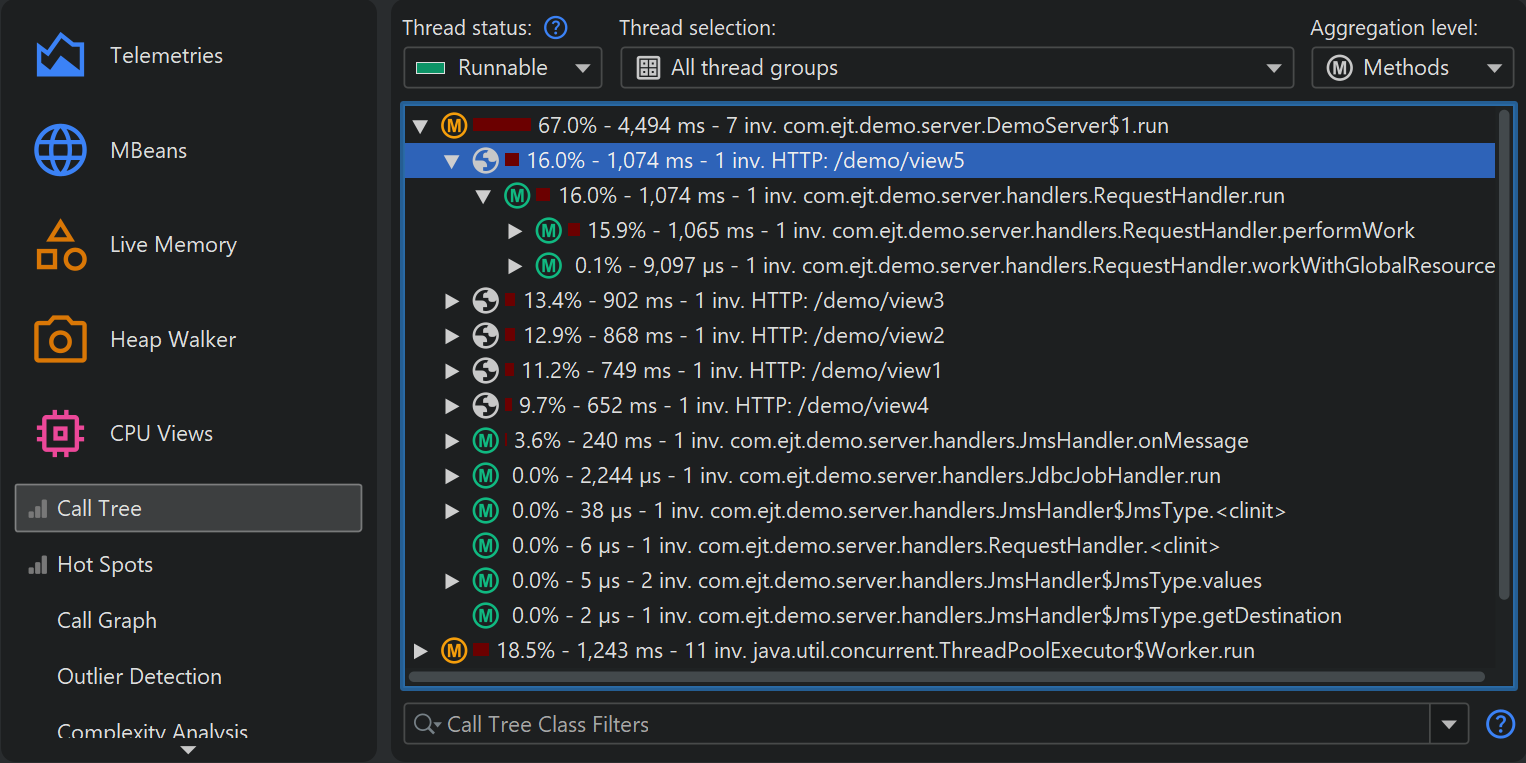Click the Thread status help icon
This screenshot has width=1526, height=763.
click(555, 28)
